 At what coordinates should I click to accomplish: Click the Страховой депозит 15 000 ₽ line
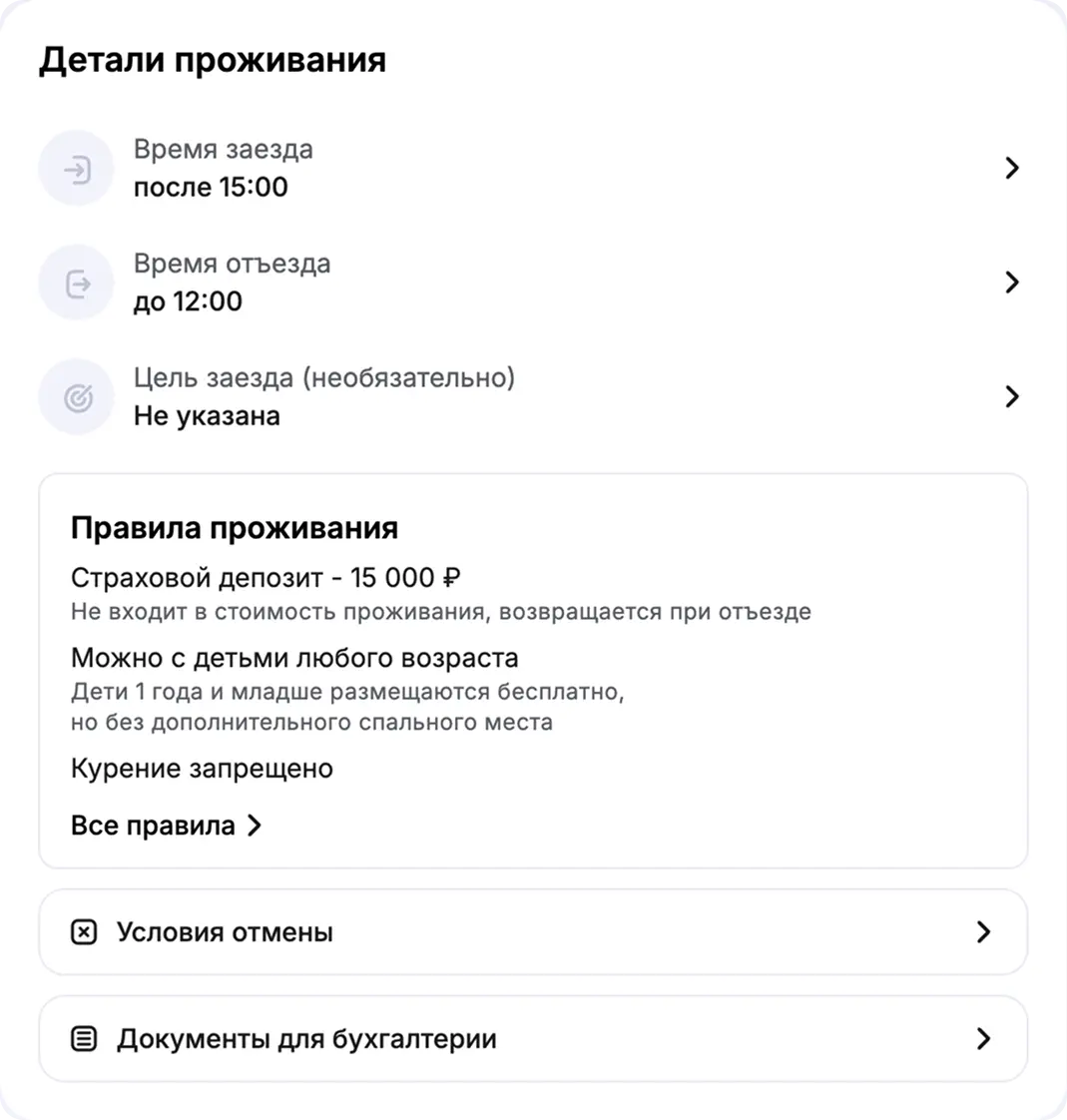[x=266, y=578]
